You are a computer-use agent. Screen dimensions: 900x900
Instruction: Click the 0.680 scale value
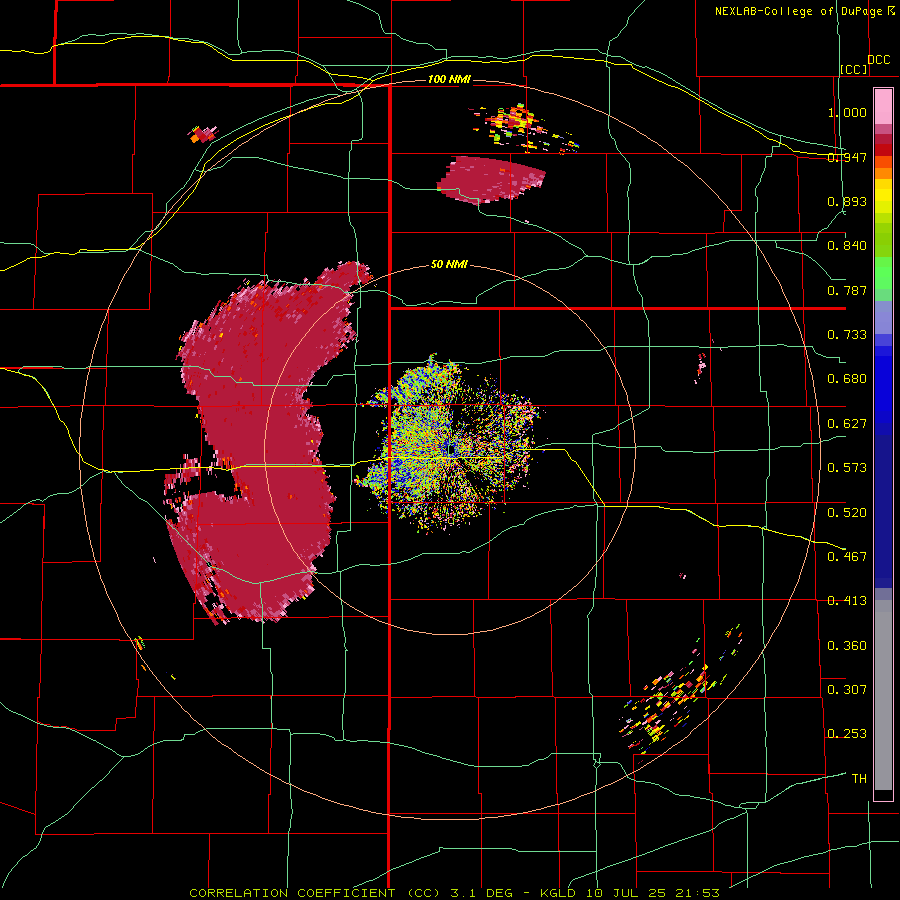[847, 379]
